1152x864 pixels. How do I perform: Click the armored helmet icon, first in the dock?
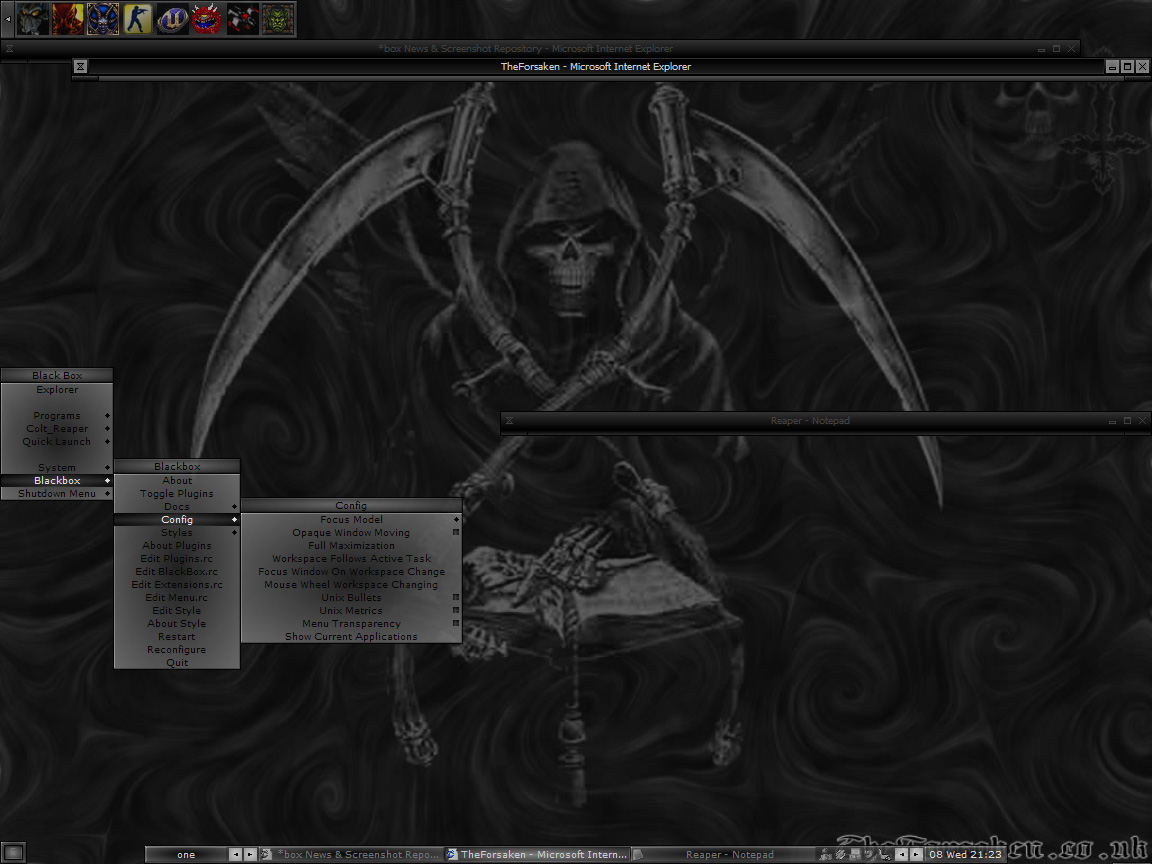pos(32,18)
